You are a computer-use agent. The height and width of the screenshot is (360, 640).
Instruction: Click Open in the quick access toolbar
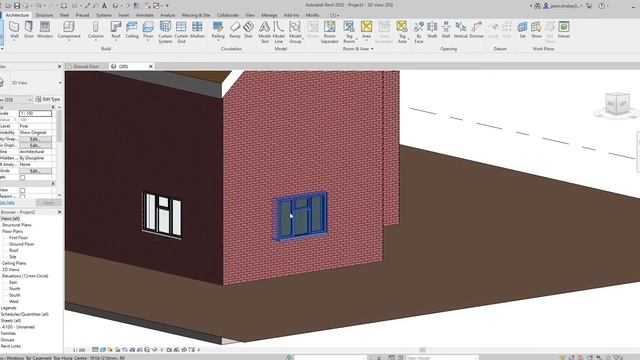(8, 6)
